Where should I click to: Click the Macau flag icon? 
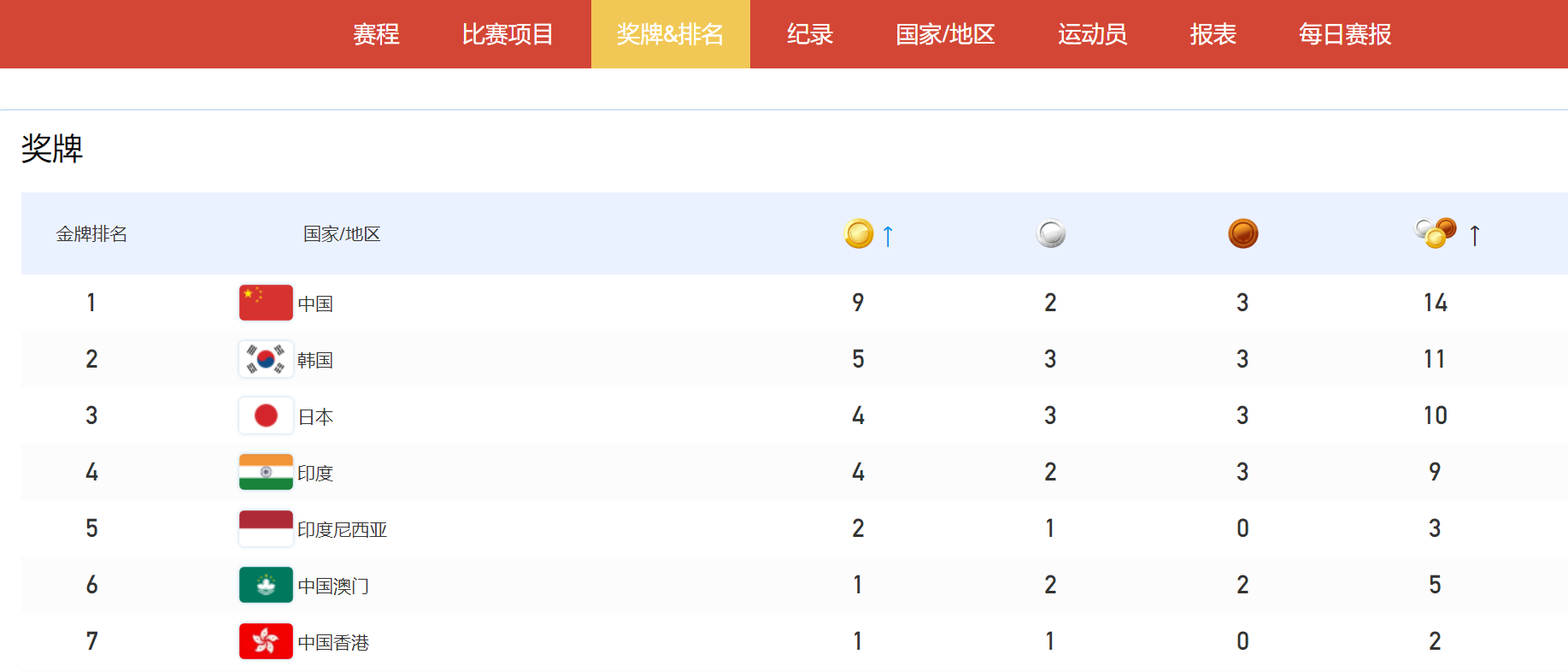coord(266,585)
